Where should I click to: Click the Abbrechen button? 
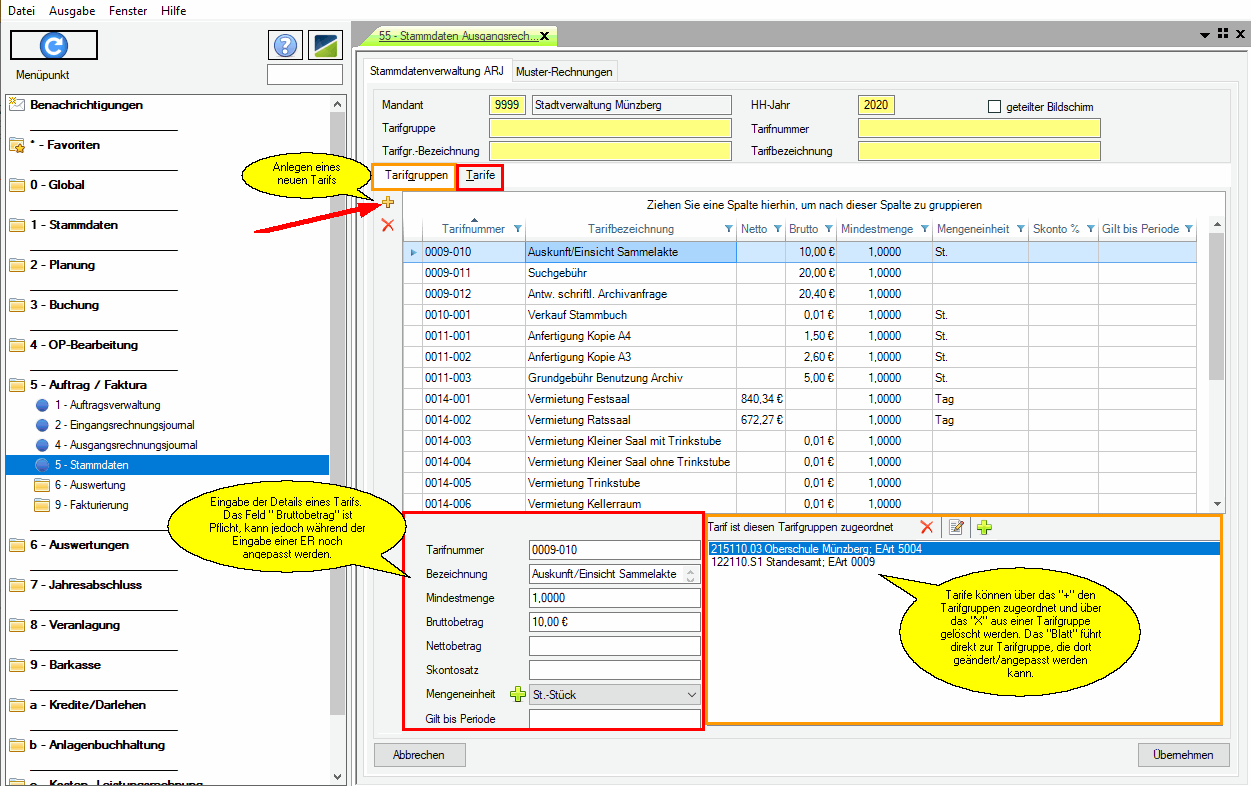point(419,755)
